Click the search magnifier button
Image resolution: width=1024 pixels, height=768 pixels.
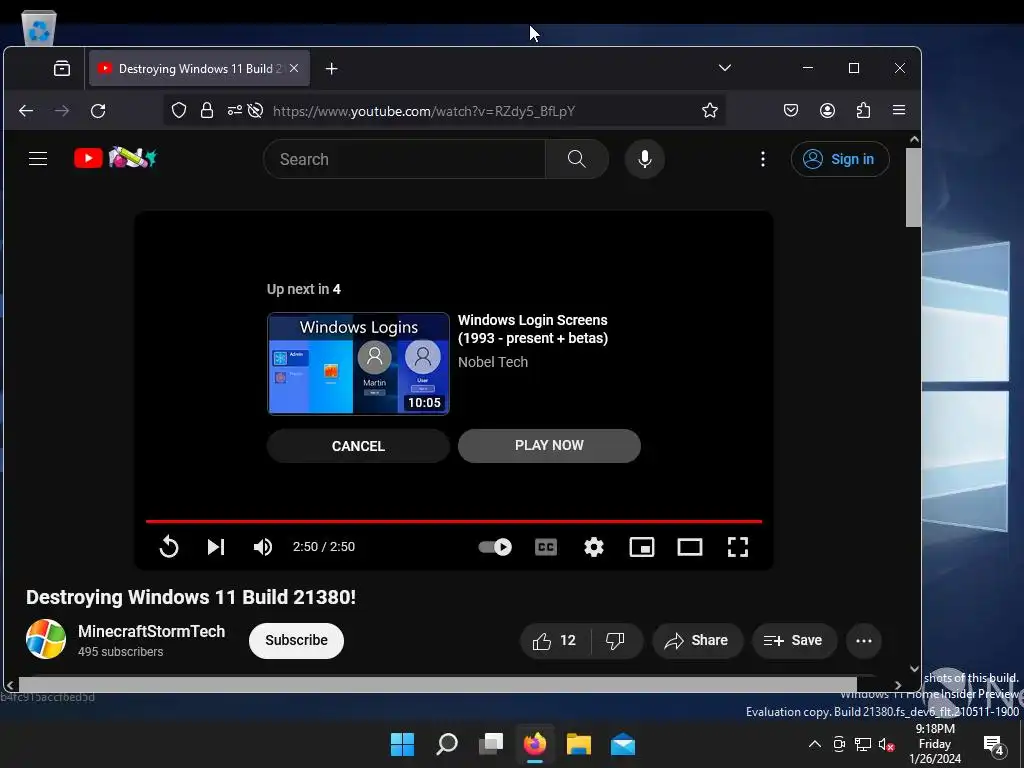577,159
